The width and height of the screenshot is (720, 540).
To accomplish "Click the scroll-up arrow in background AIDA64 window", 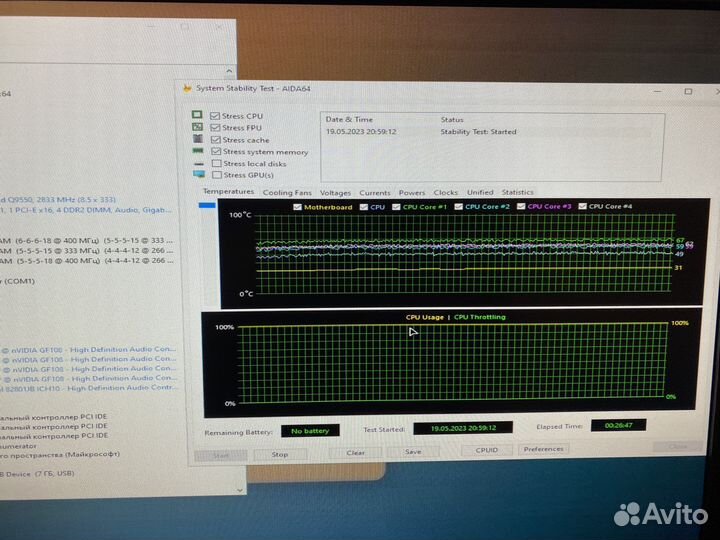I will coord(229,71).
